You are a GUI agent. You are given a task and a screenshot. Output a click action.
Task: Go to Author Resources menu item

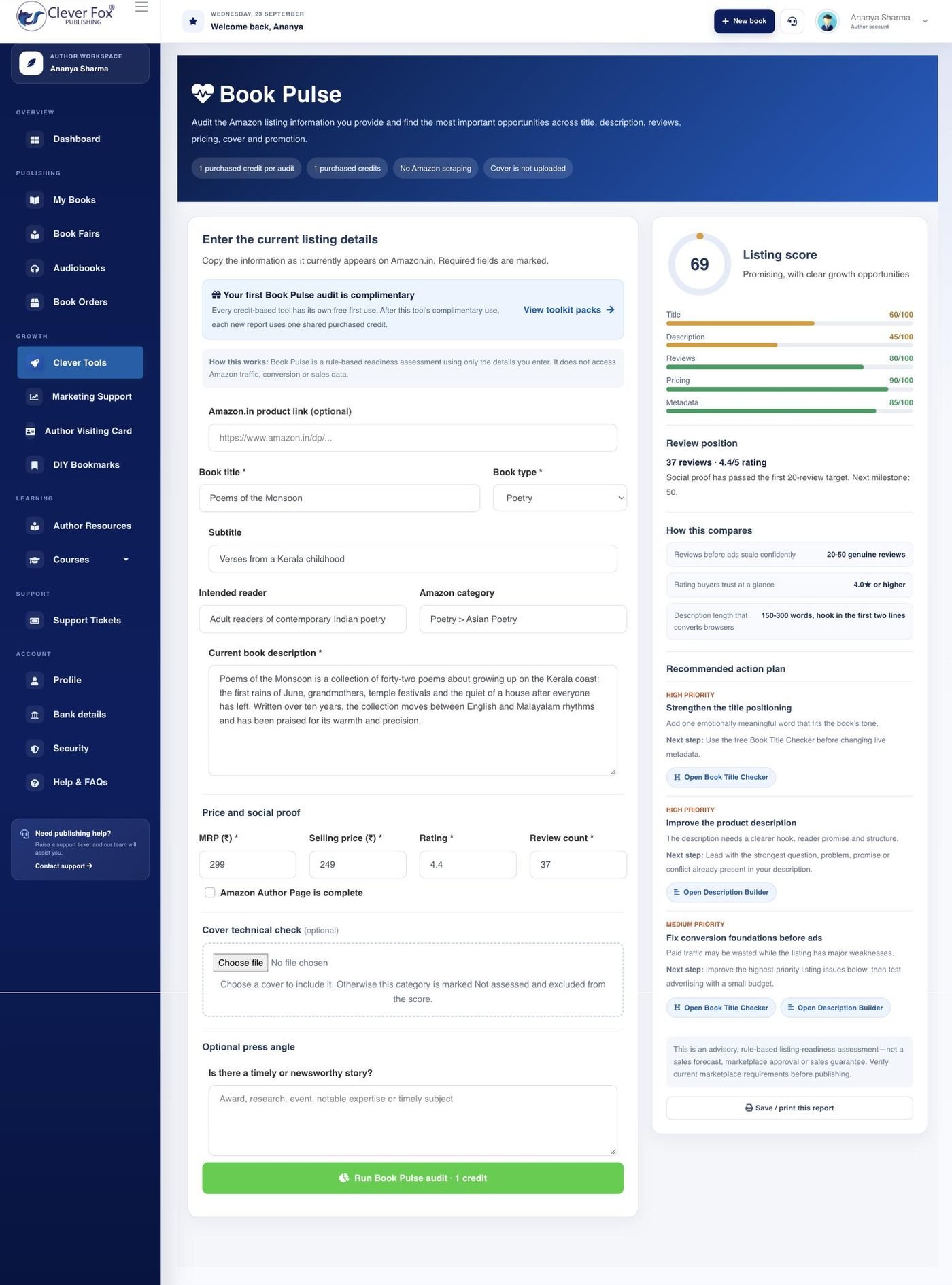click(x=80, y=526)
